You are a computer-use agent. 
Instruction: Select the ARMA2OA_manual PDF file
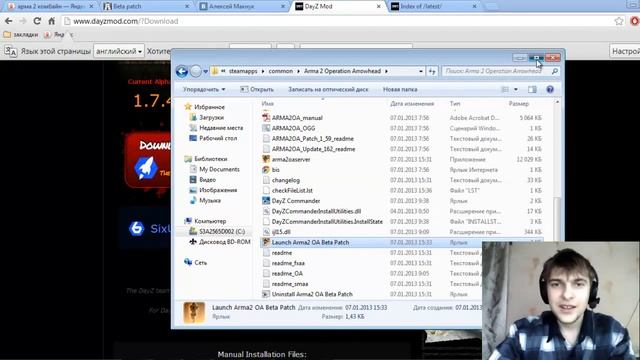coord(297,118)
